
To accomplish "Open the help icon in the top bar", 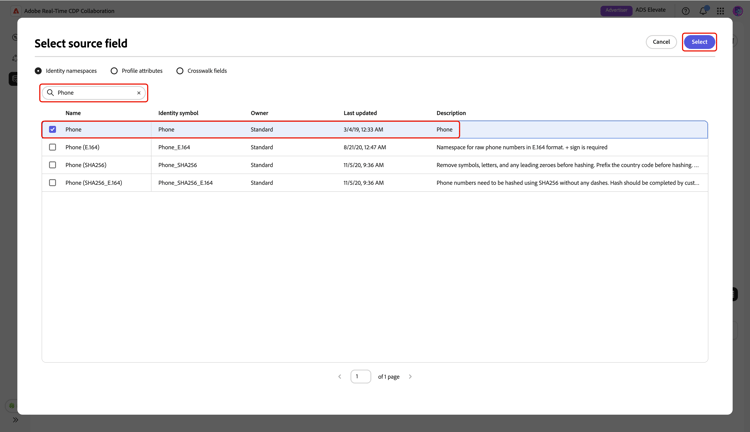I will coord(685,11).
